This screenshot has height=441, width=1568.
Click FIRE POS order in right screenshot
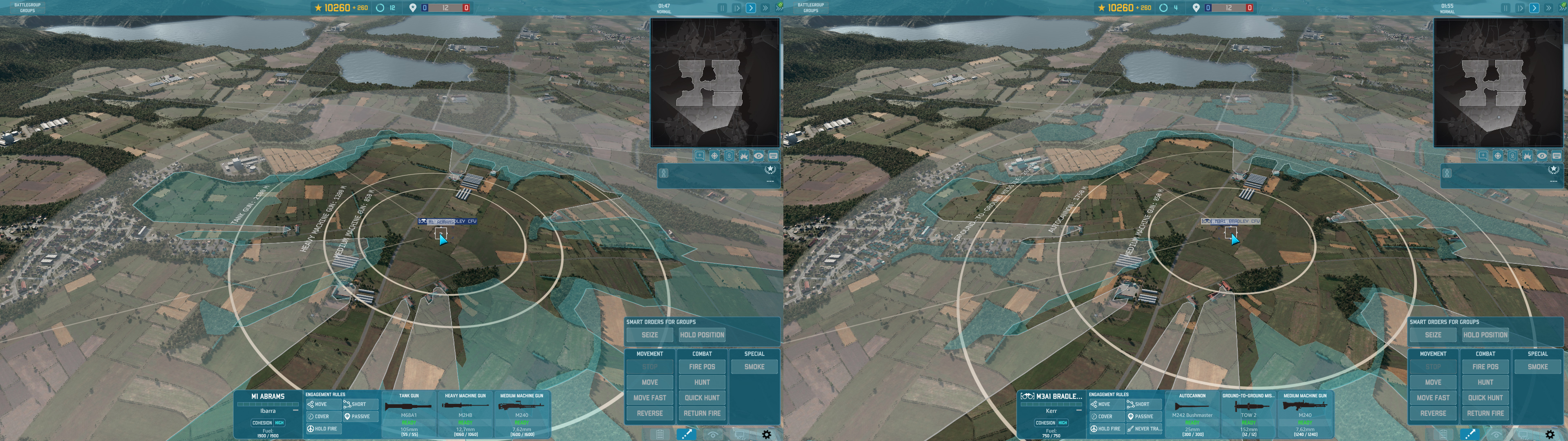coord(1485,367)
